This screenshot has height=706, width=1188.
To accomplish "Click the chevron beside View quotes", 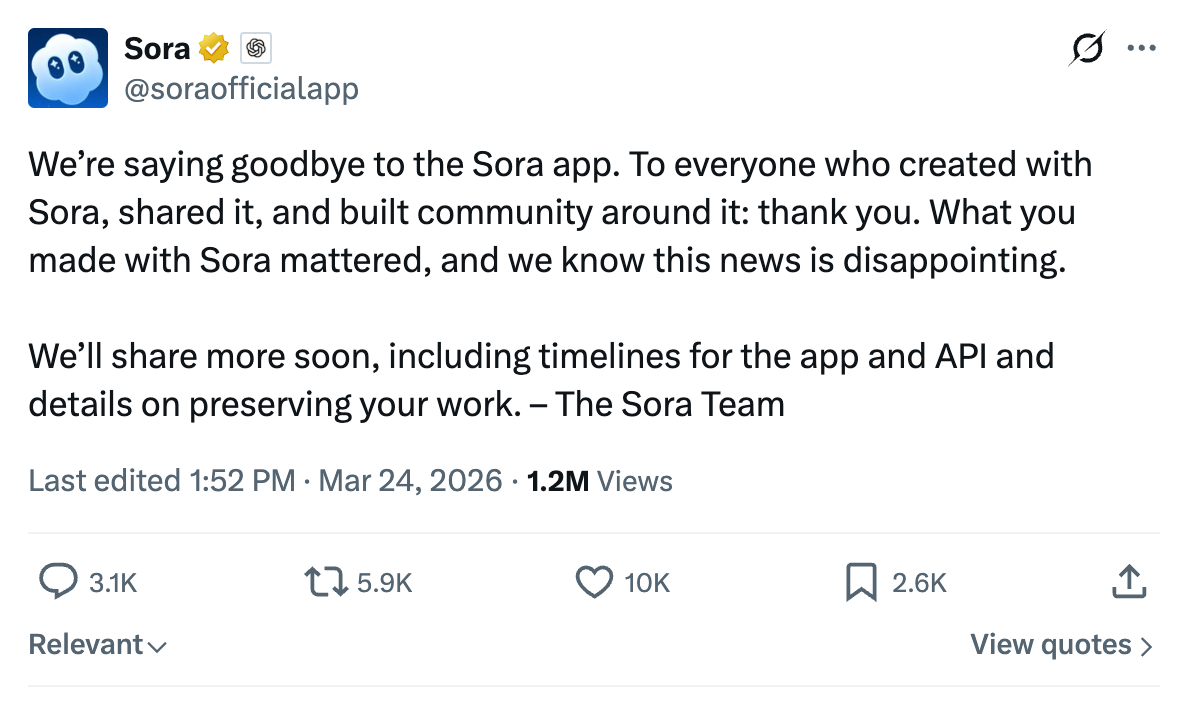I will pos(1146,646).
